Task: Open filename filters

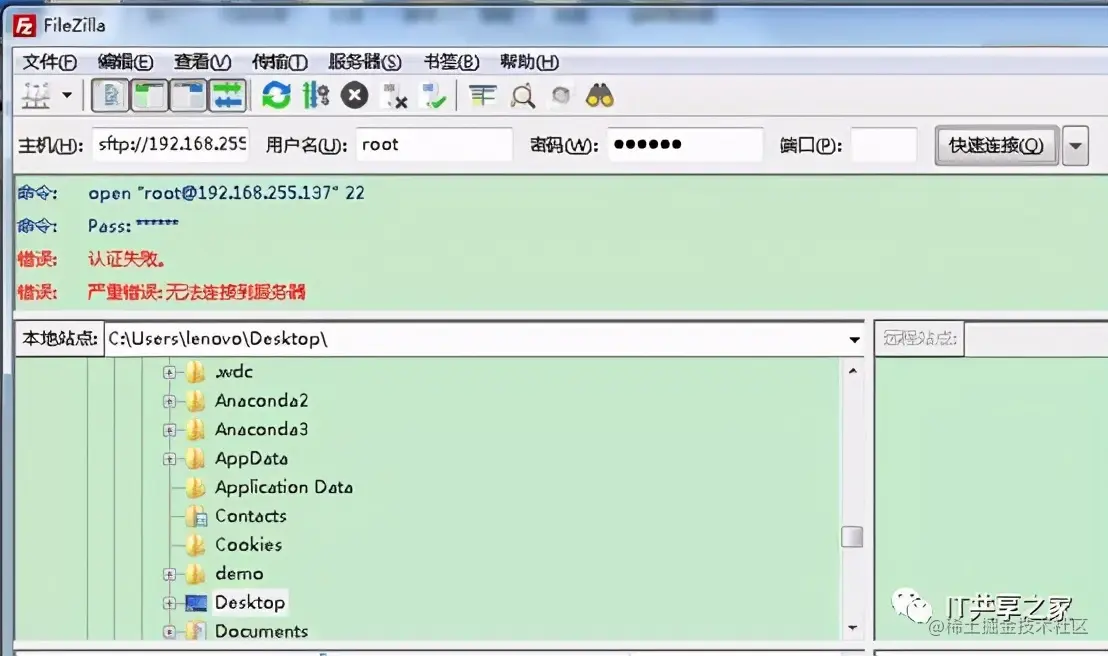Action: (x=481, y=95)
